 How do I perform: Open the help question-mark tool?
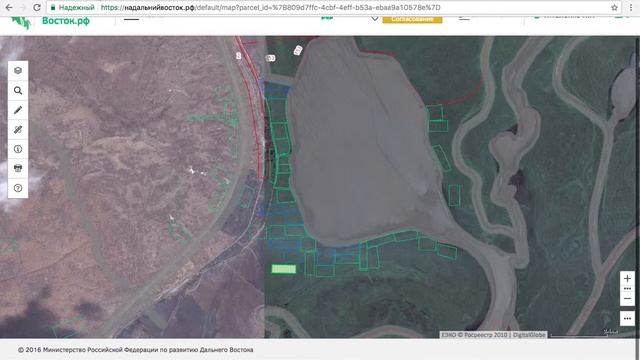pos(18,188)
